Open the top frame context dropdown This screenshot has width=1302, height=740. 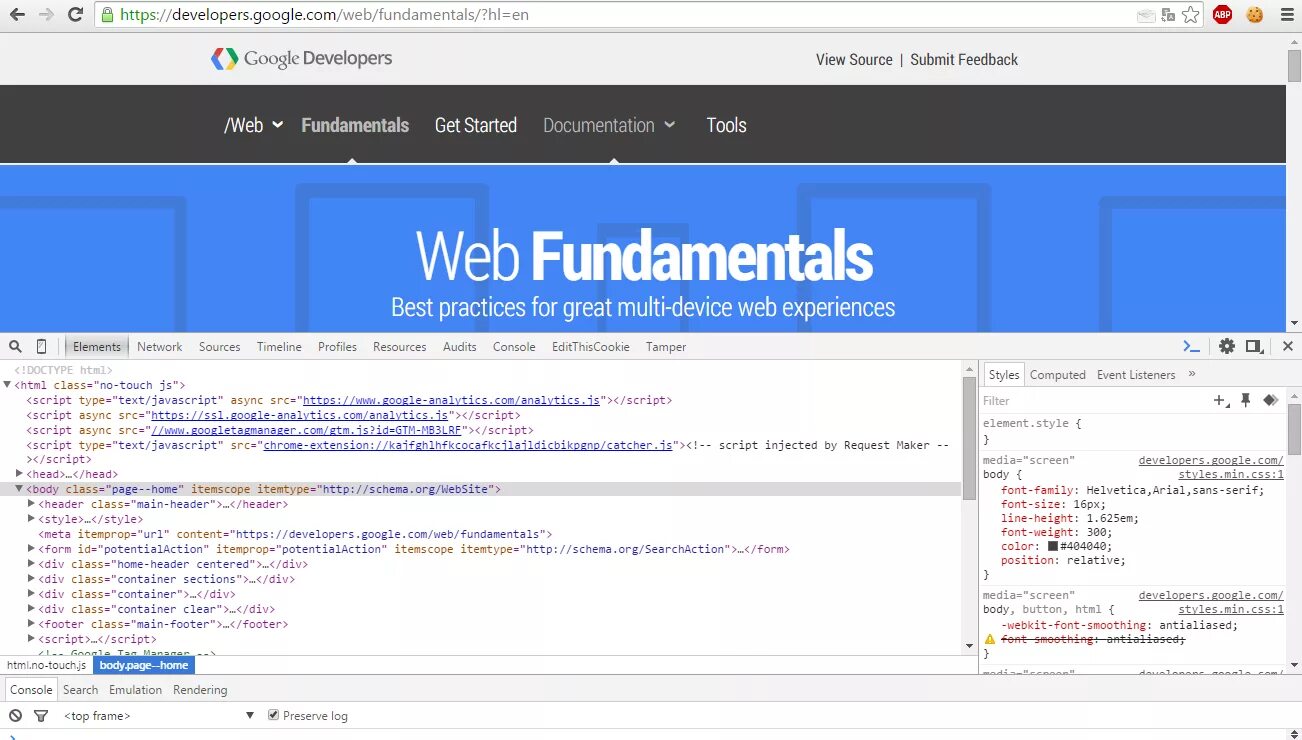(x=159, y=716)
